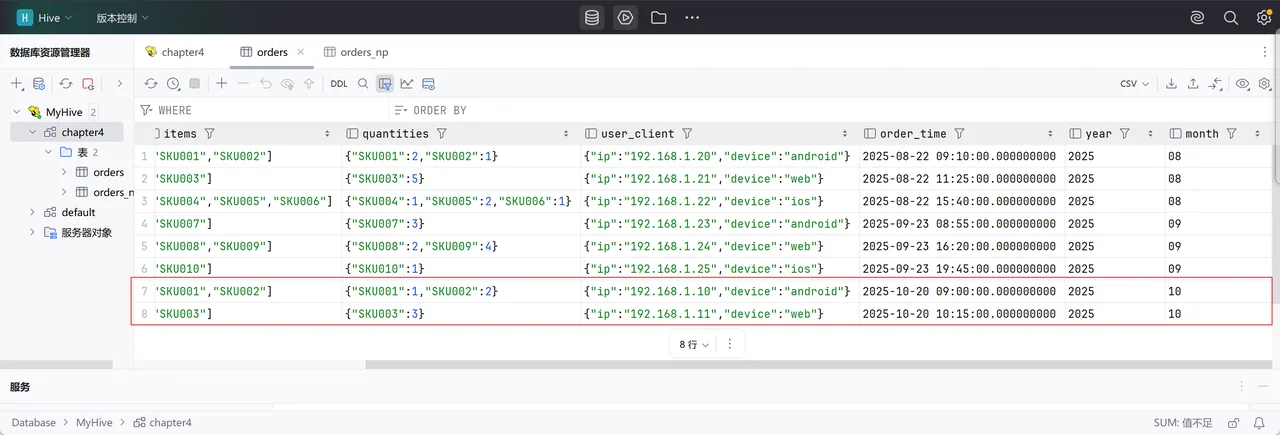Image resolution: width=1280 pixels, height=435 pixels.
Task: Open the AI assistant swirl icon
Action: pyautogui.click(x=1197, y=17)
